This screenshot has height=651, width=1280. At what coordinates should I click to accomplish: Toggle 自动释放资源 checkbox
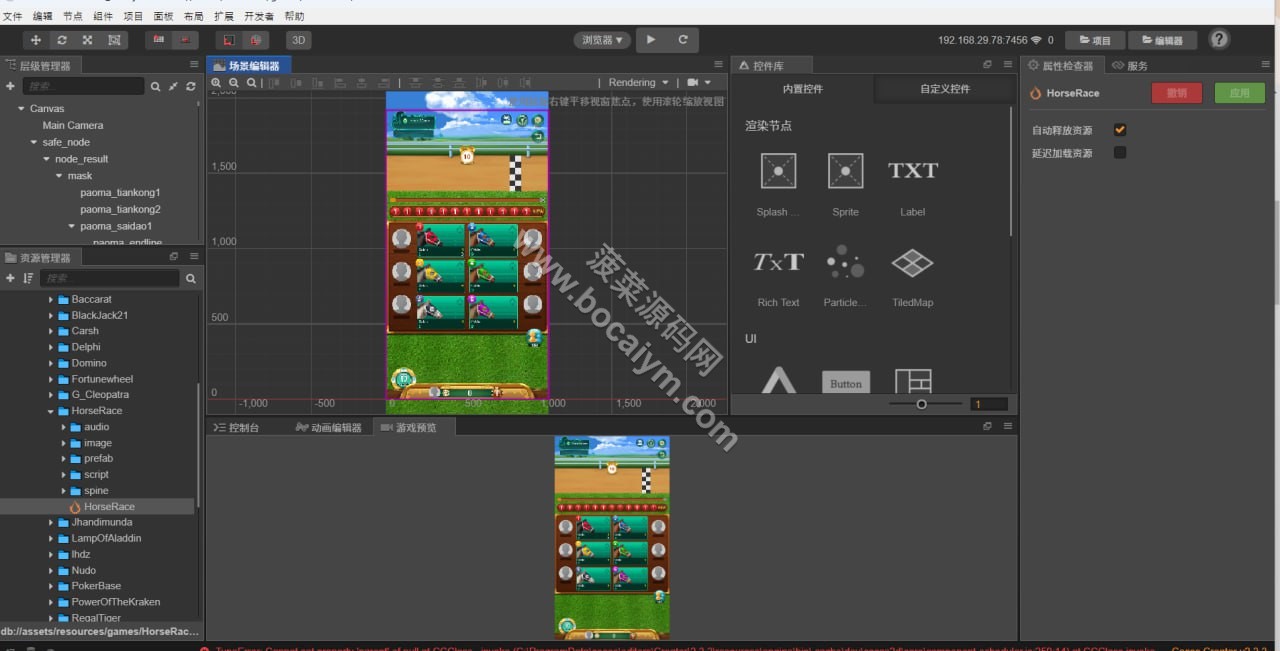click(x=1120, y=130)
